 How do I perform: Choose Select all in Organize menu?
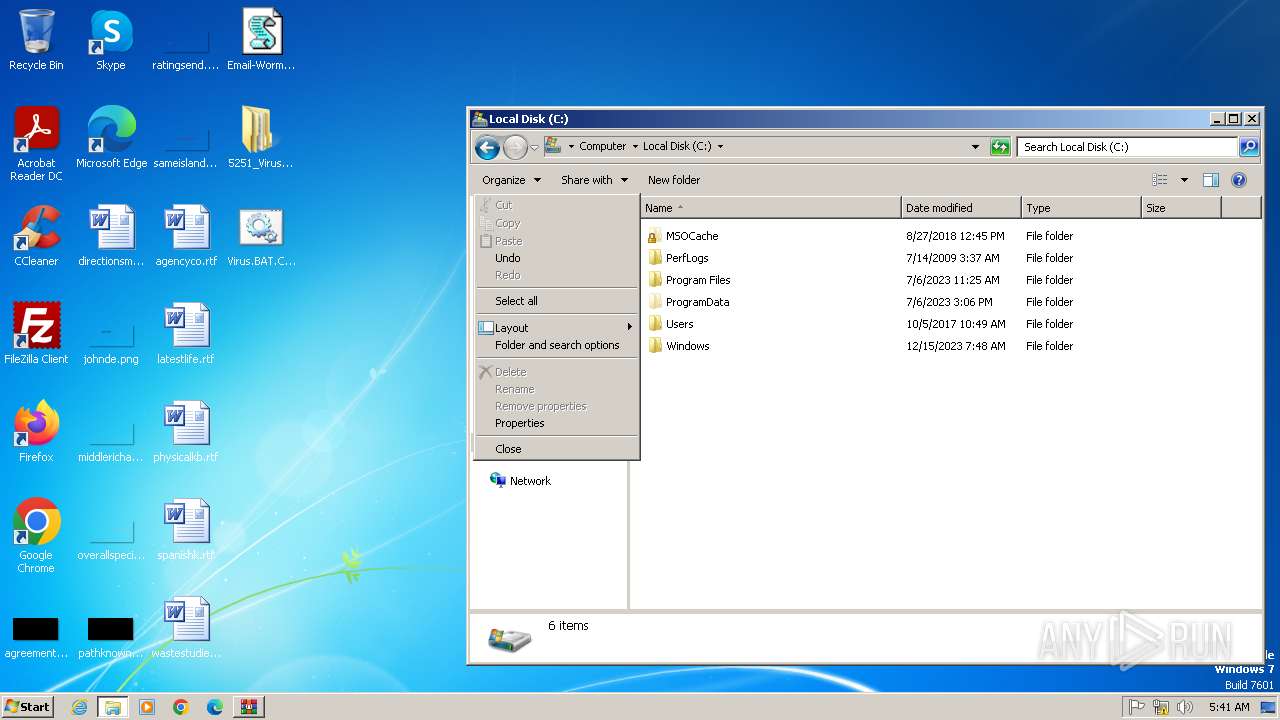click(x=557, y=301)
